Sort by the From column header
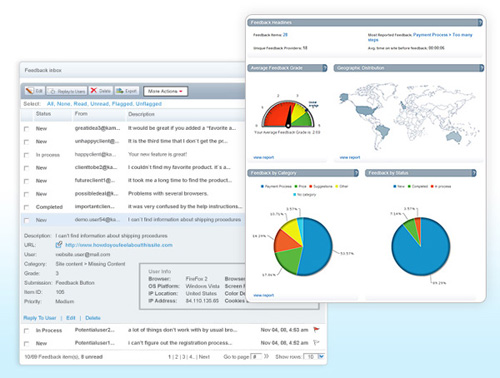The width and height of the screenshot is (500, 378). (x=81, y=114)
